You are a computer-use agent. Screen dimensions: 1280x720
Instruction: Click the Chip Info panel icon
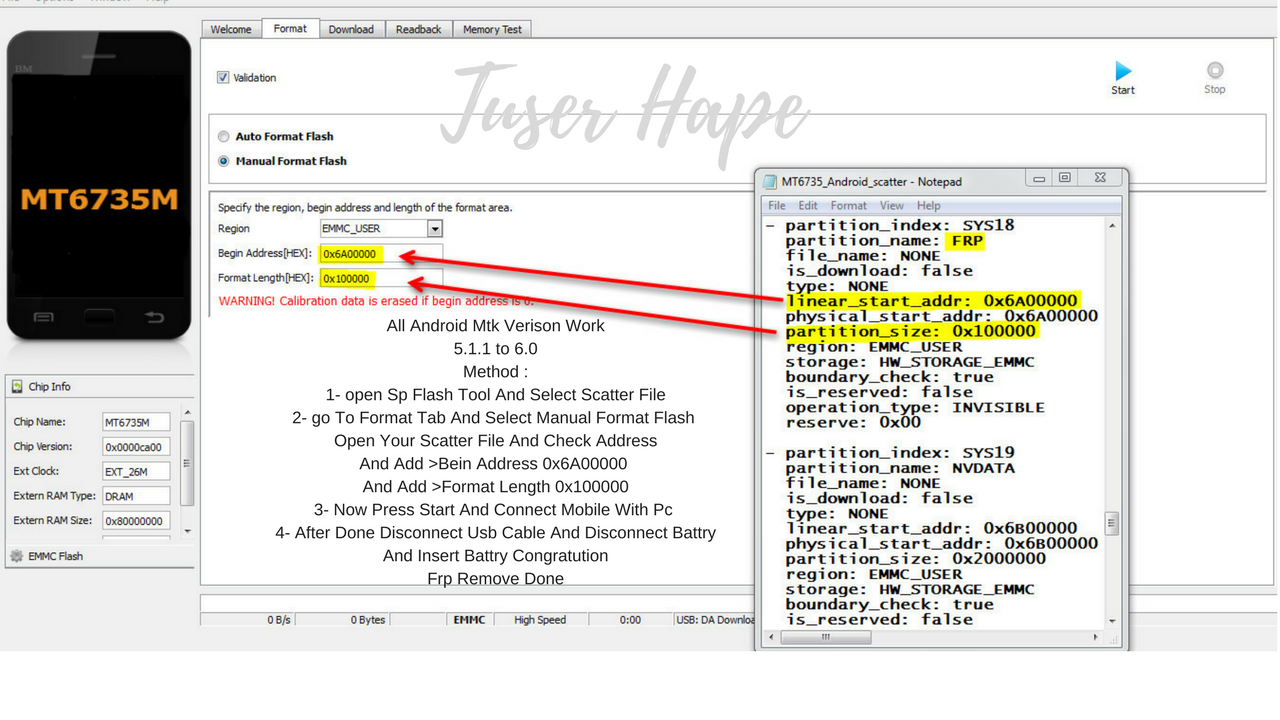(17, 386)
